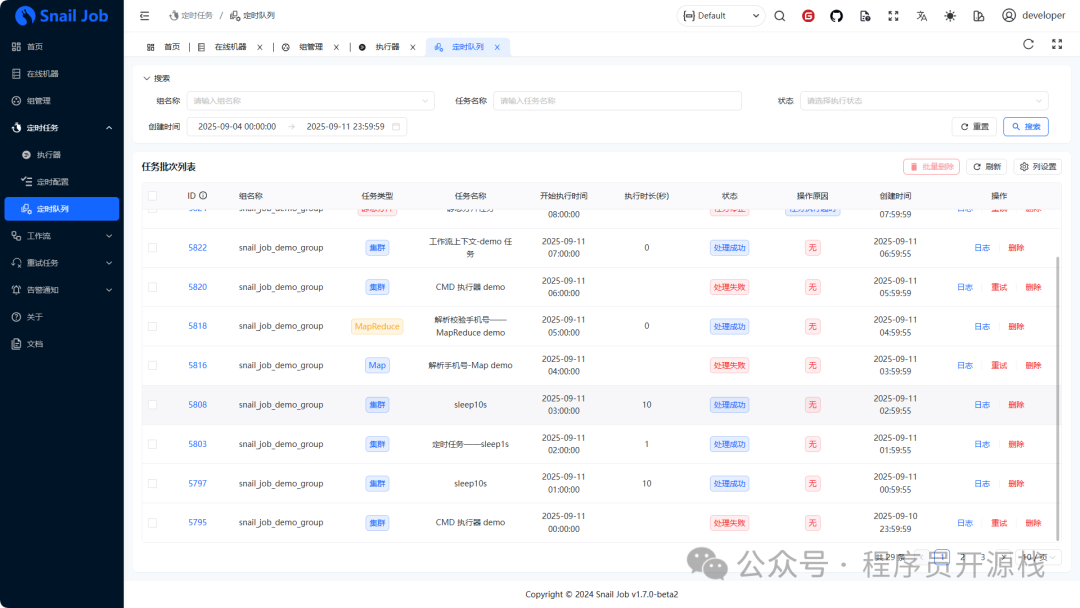Open 定时配置 in the sidebar

tap(53, 182)
